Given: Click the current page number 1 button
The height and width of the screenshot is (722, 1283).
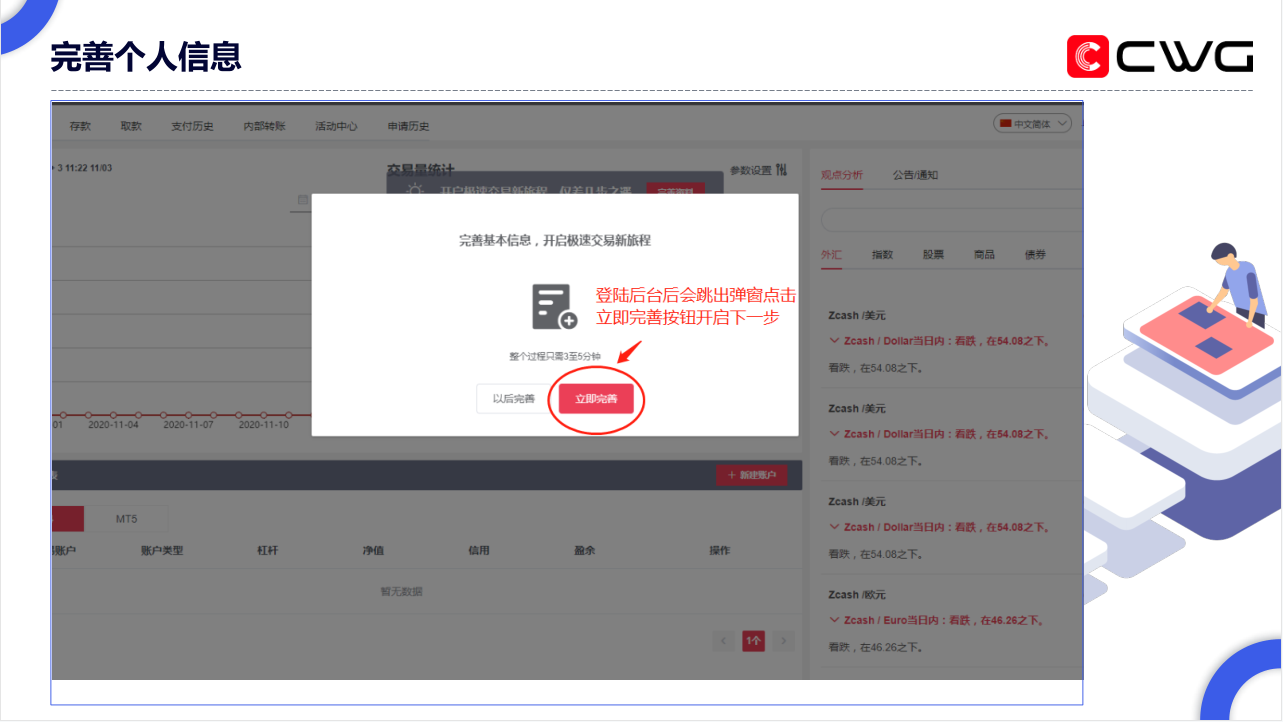Looking at the screenshot, I should point(753,641).
